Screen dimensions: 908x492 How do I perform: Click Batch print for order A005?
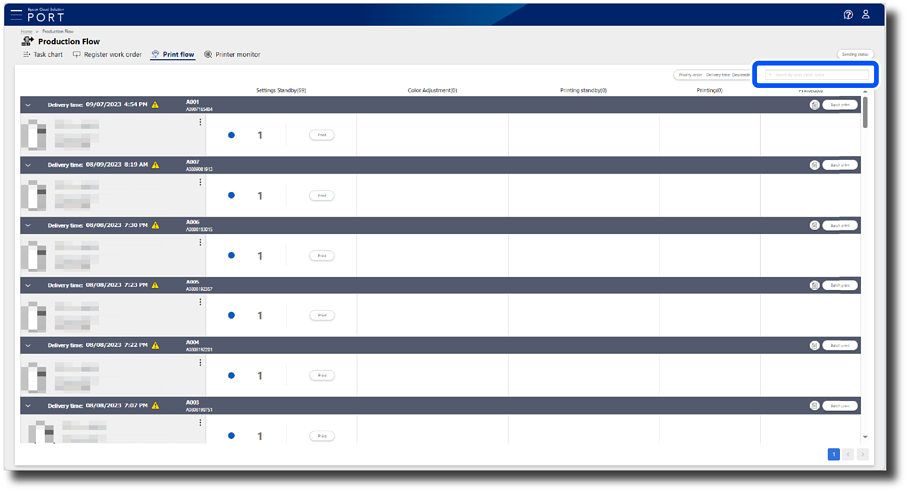tap(840, 285)
